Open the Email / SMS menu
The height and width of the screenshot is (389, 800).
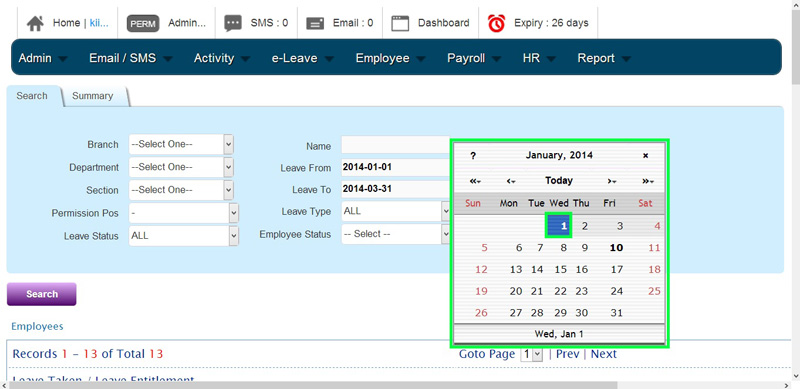[131, 58]
